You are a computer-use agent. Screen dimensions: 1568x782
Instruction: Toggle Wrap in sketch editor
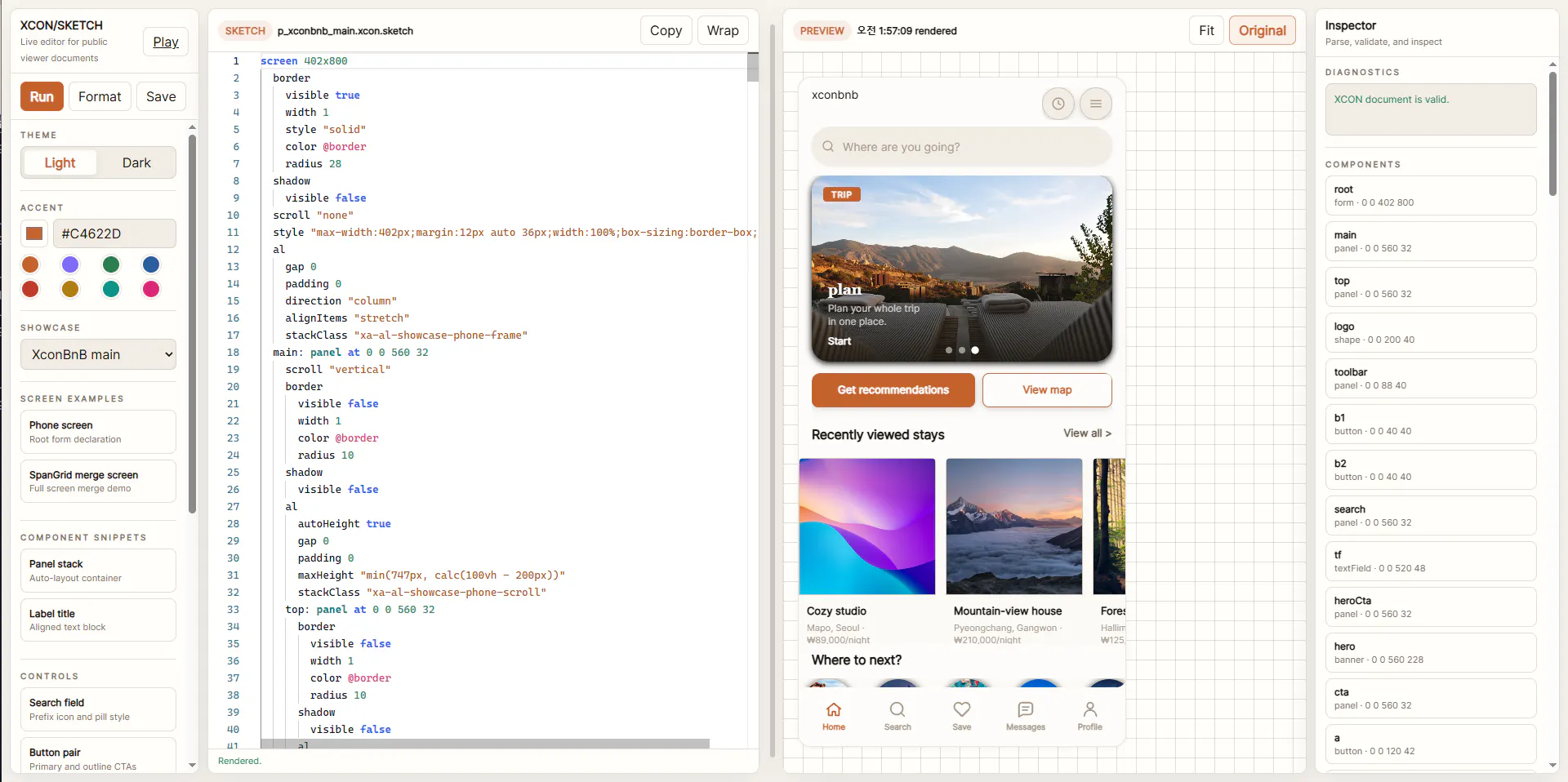723,30
